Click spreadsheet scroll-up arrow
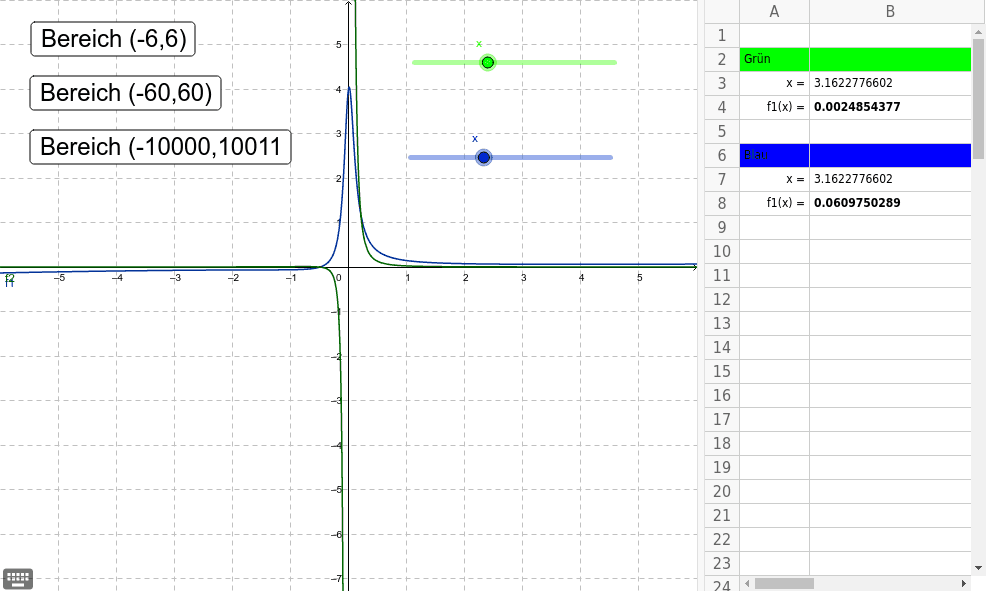This screenshot has height=593, width=988. 979,31
